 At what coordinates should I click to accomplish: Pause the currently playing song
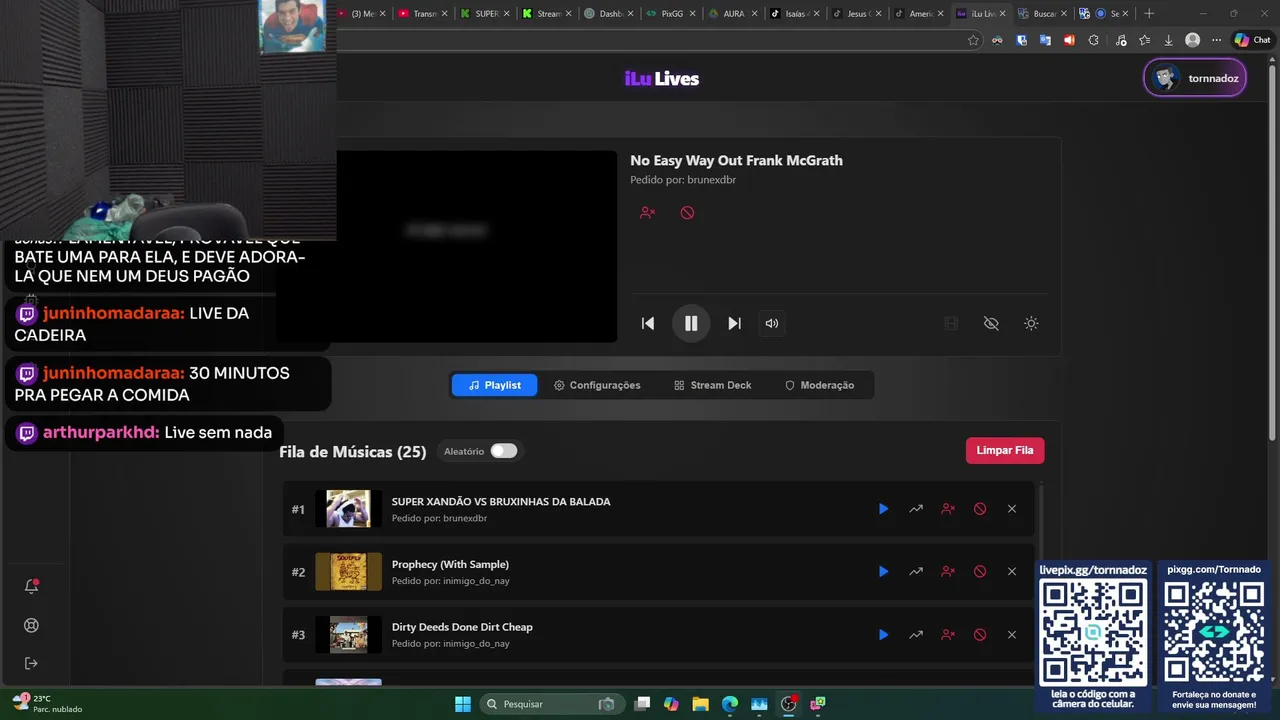click(691, 323)
